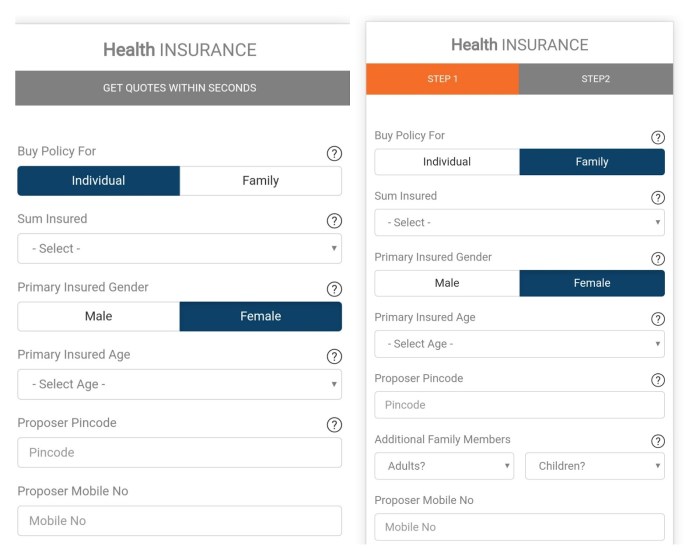700x560 pixels.
Task: Click help icon beside left Buy Policy For
Action: coord(334,153)
